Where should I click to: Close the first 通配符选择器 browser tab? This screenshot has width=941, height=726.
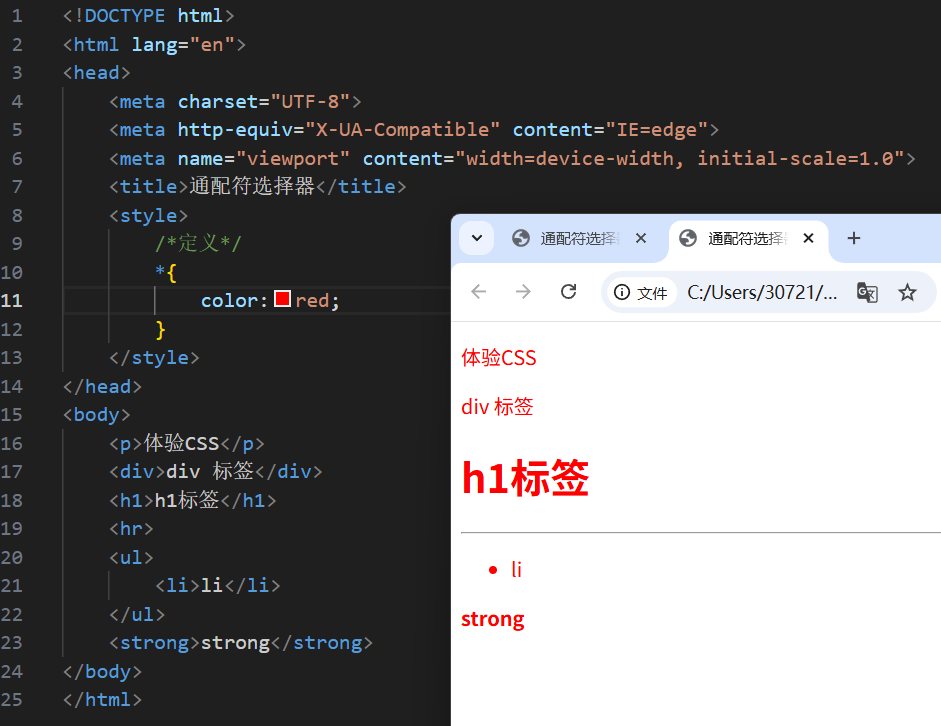pyautogui.click(x=641, y=238)
